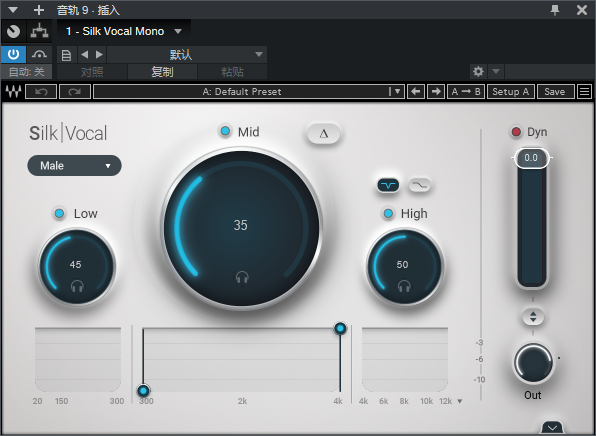Screen dimensions: 596x436
Task: Click the up/down arrows stepper below Dyn
Action: (533, 317)
